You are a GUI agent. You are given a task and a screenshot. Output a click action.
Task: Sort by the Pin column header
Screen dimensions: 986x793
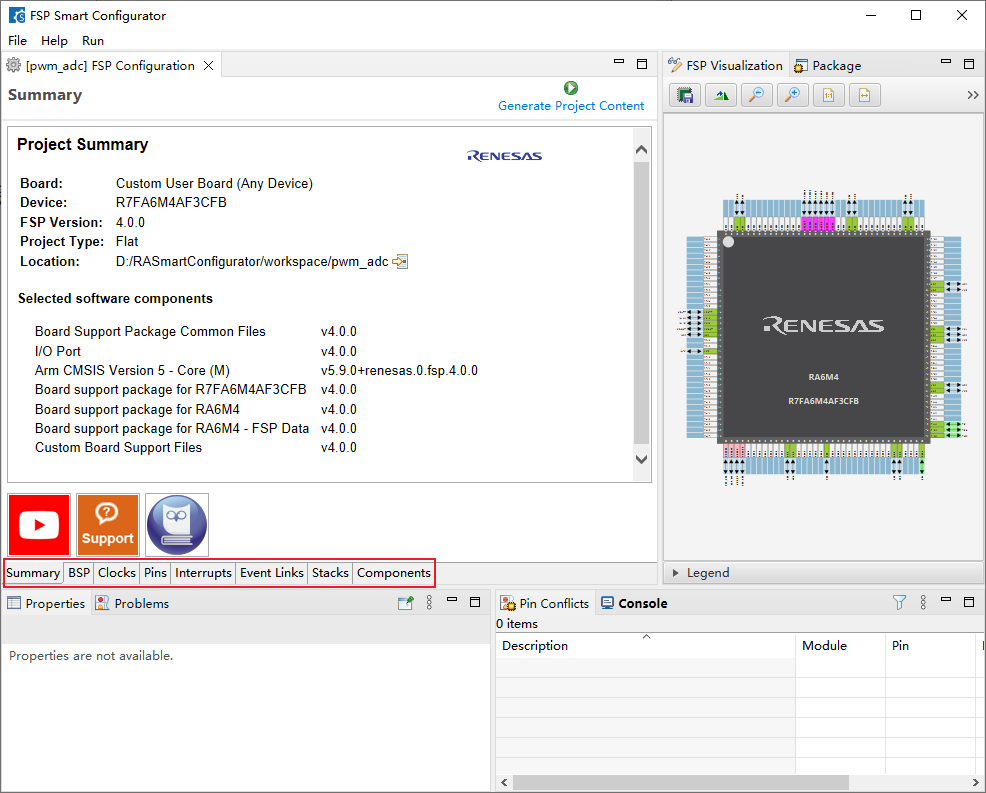930,645
